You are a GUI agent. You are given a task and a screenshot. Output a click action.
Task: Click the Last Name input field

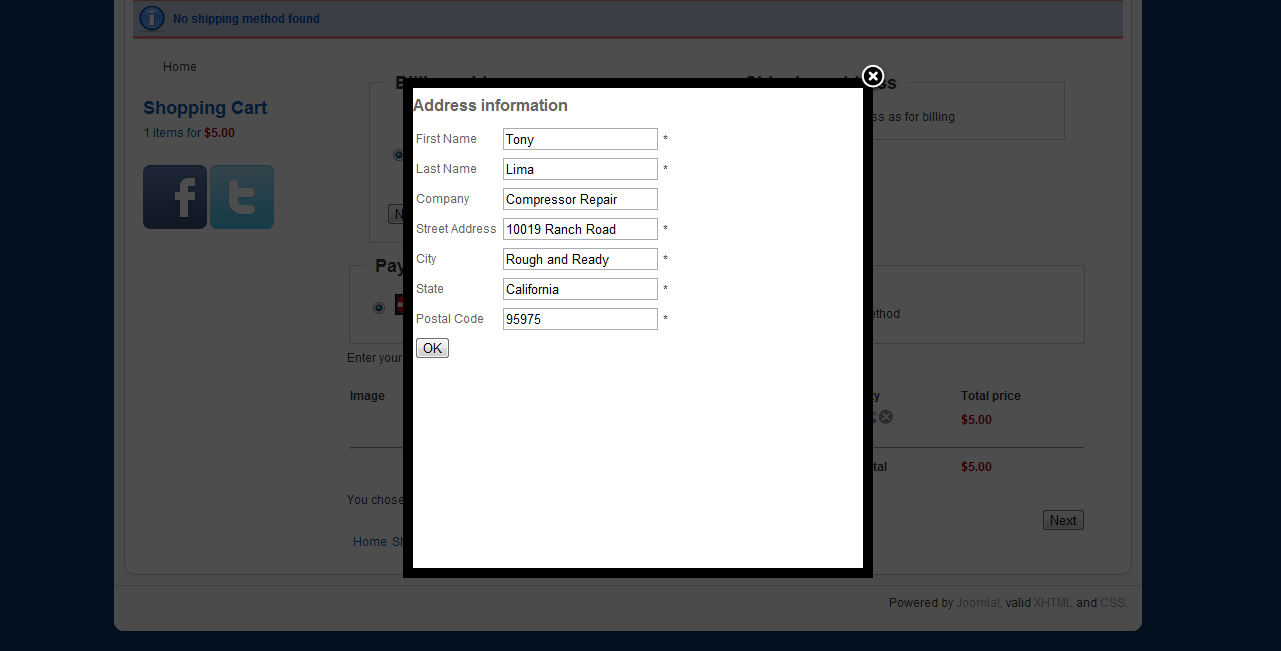tap(580, 169)
